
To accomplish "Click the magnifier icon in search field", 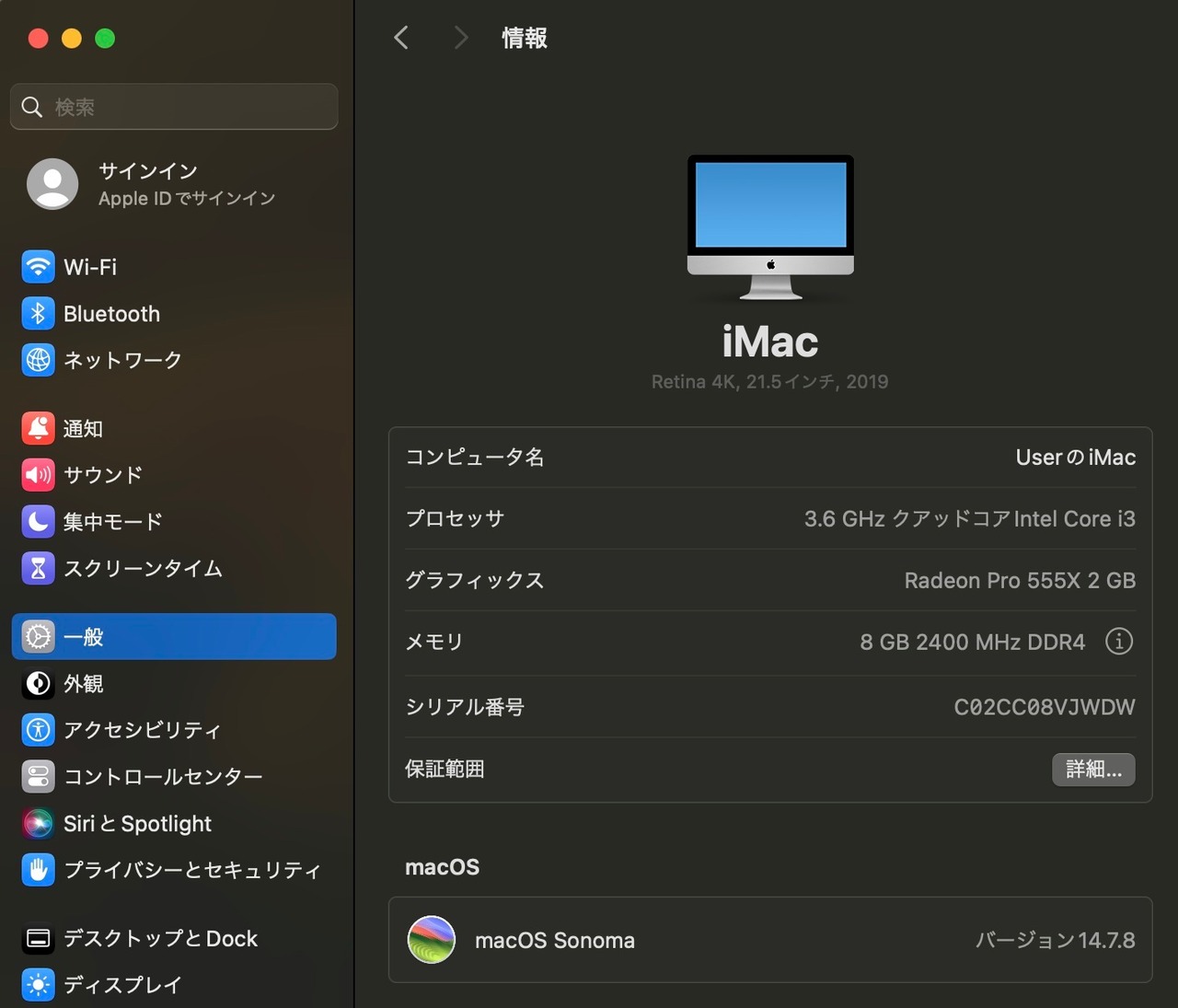I will [x=32, y=107].
